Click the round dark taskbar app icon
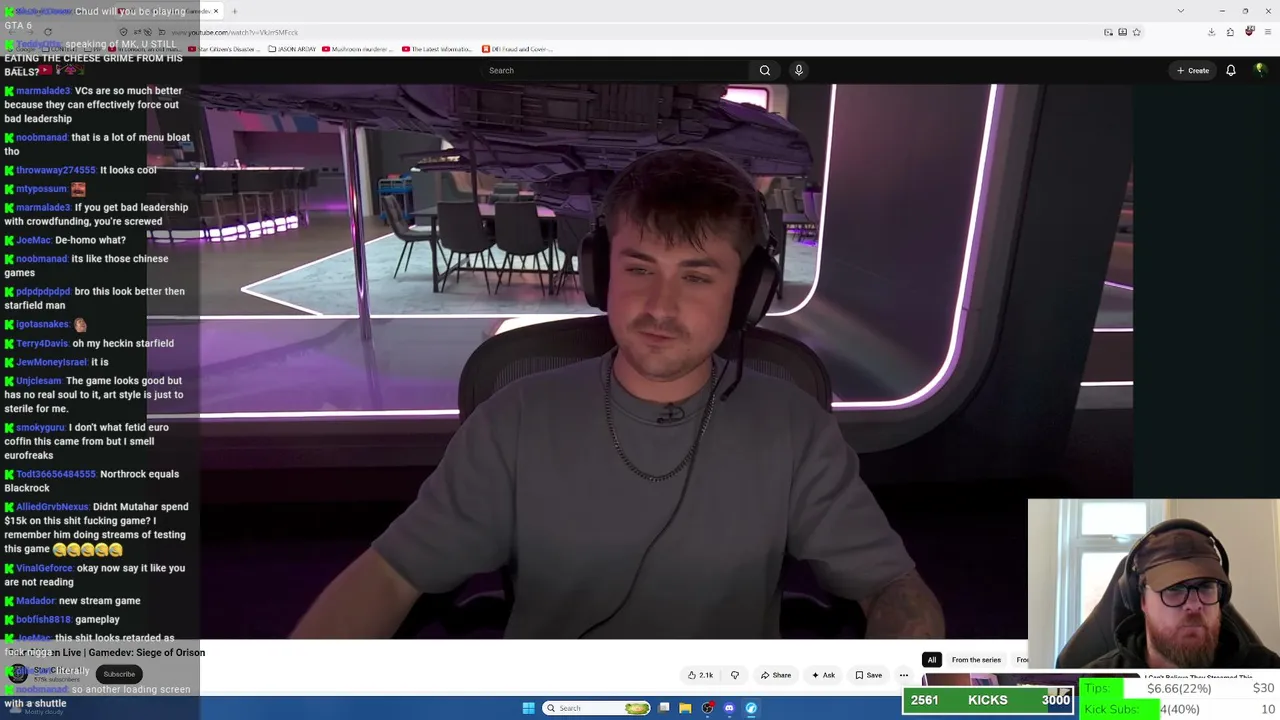The image size is (1280, 720). coord(708,708)
